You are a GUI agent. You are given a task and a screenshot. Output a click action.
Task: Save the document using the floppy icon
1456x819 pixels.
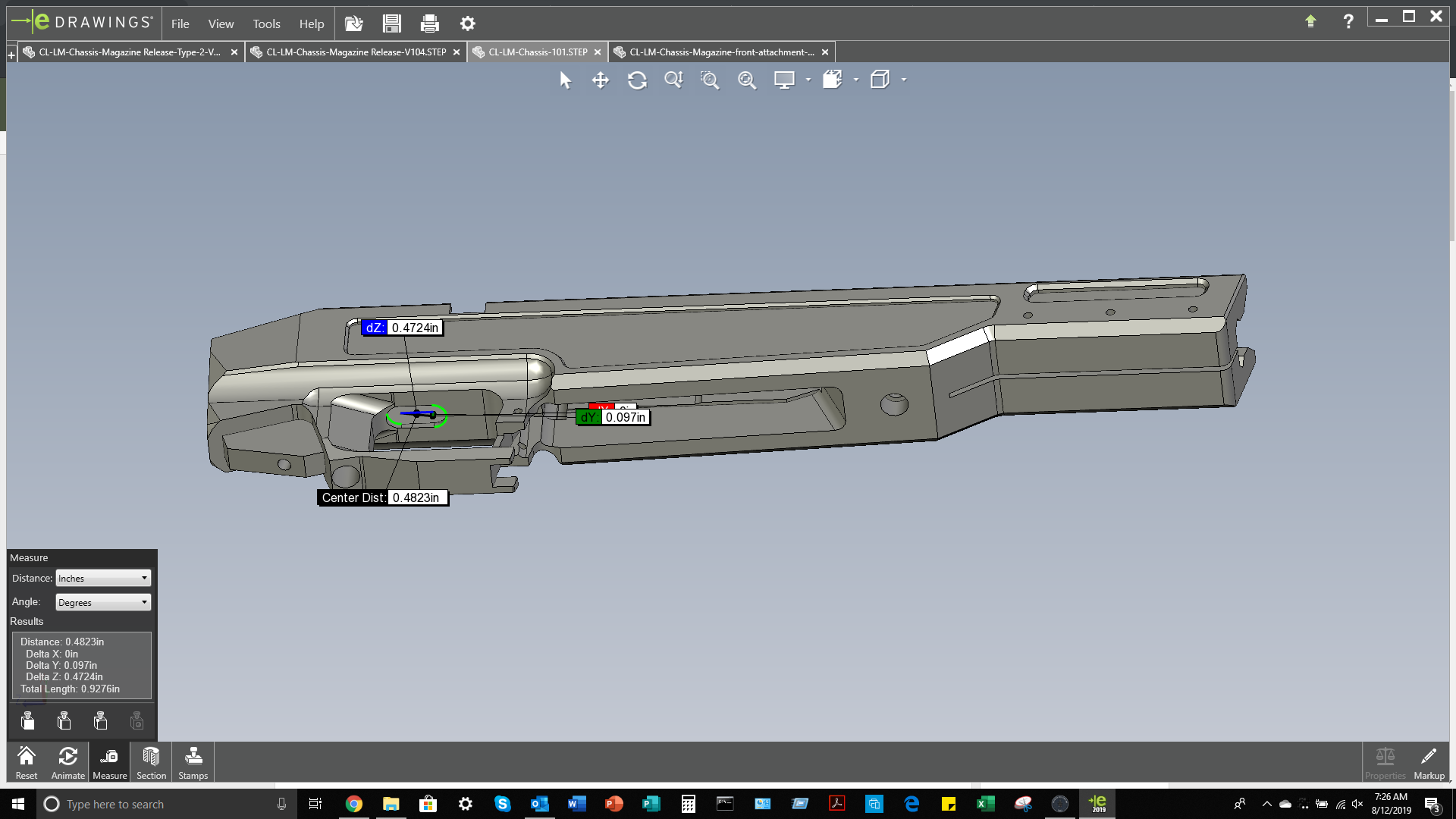click(391, 24)
